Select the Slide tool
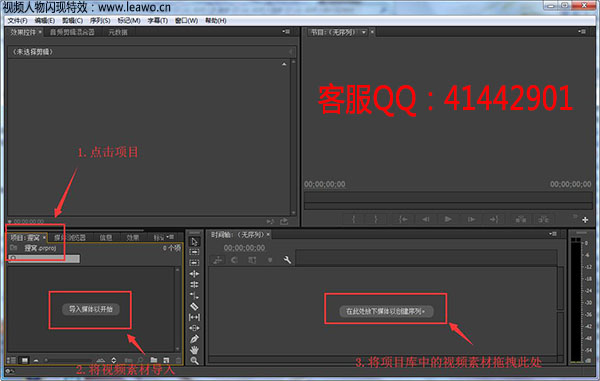600x381 pixels. (x=194, y=328)
